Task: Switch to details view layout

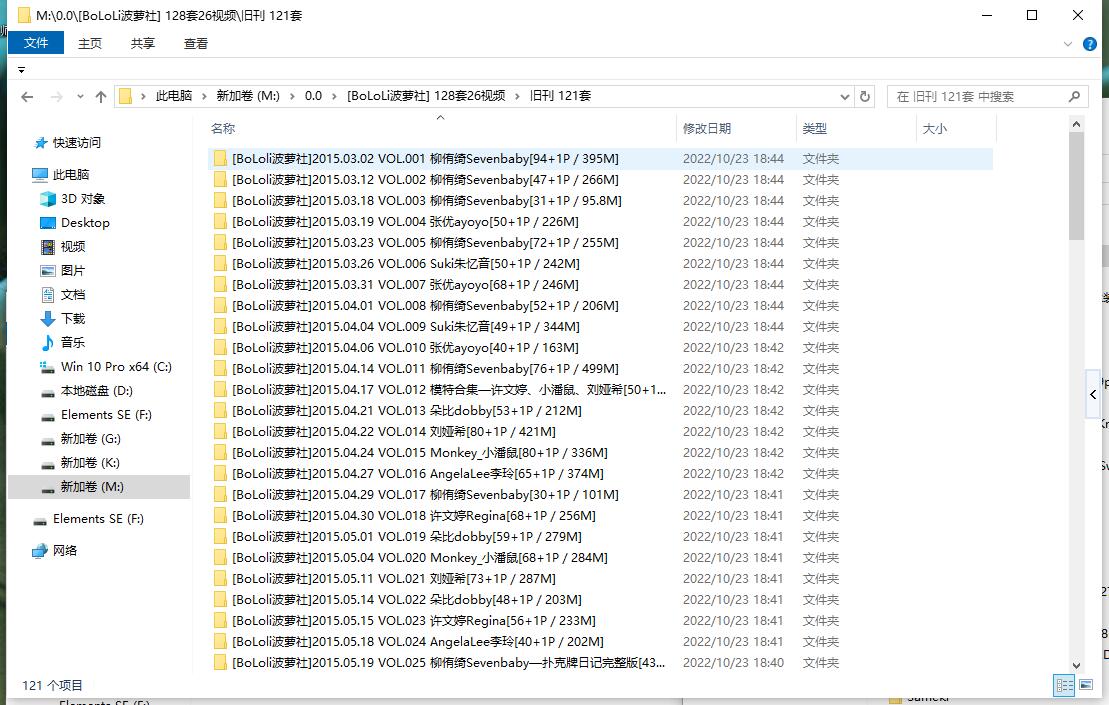Action: 1064,685
